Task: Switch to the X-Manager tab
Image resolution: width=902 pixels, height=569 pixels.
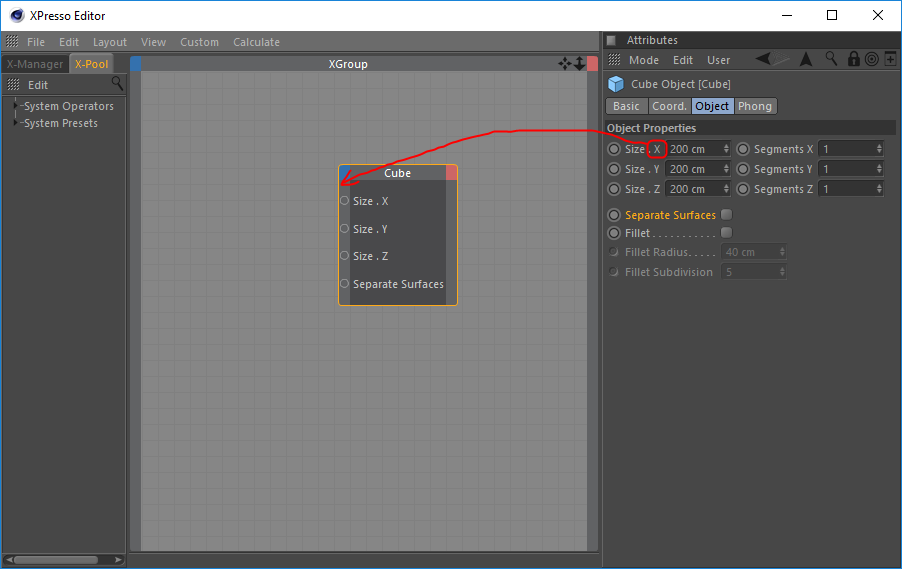Action: click(x=35, y=64)
